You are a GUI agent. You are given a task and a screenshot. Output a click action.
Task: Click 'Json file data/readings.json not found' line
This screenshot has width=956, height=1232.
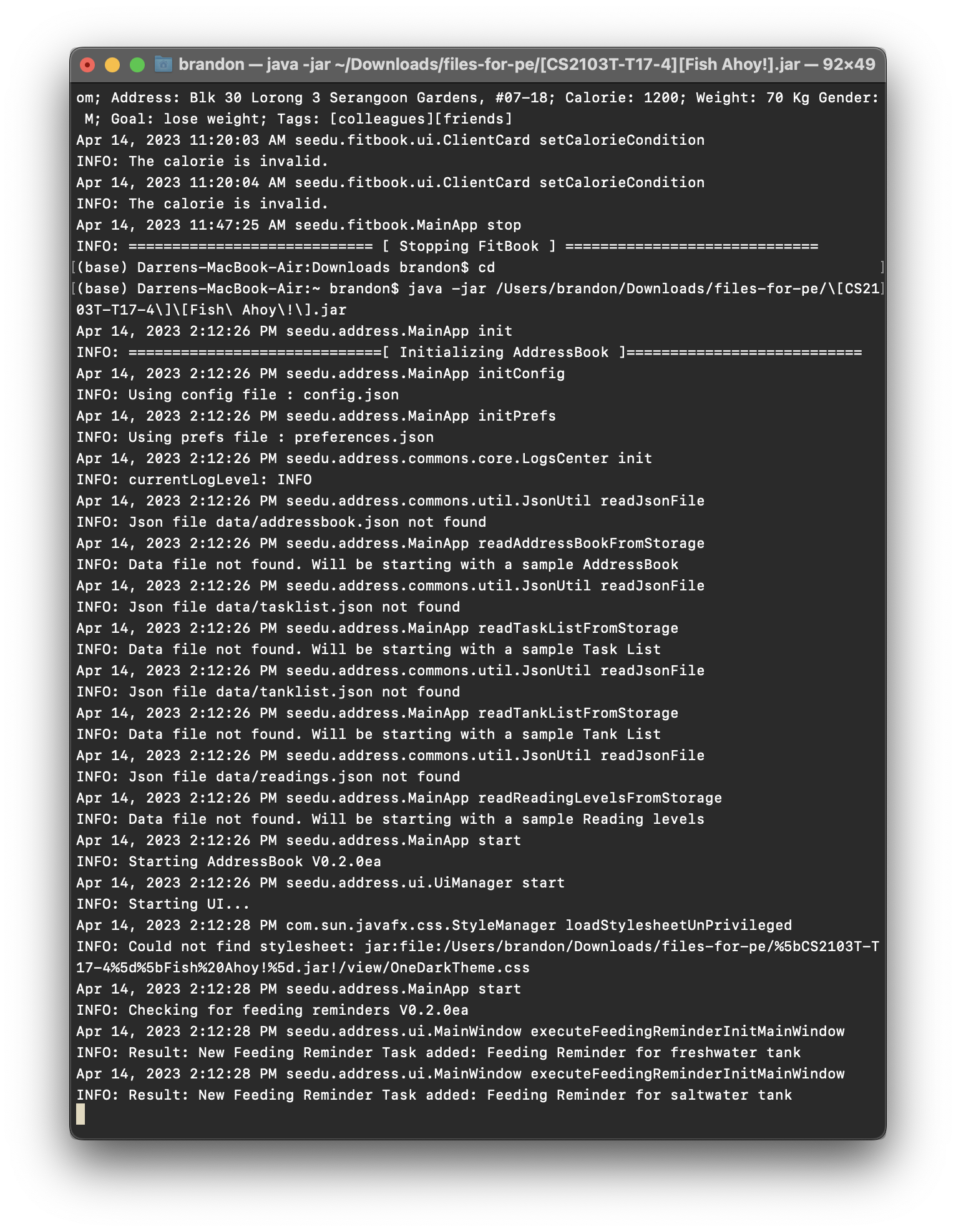click(268, 776)
